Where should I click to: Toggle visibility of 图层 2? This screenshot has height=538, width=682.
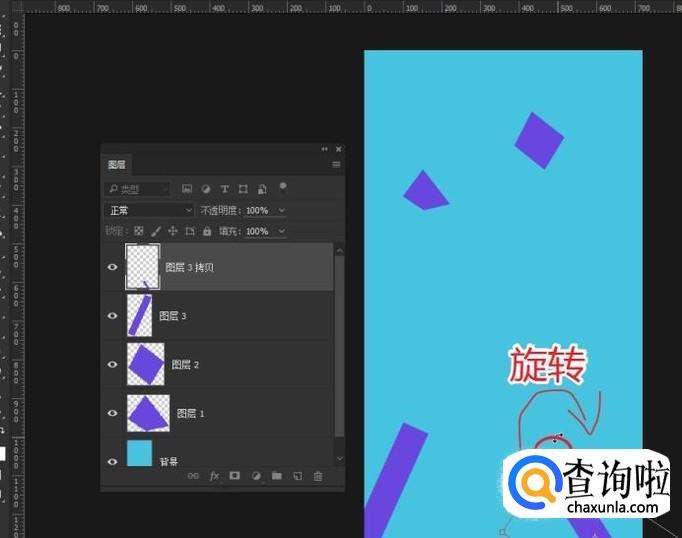click(x=112, y=364)
